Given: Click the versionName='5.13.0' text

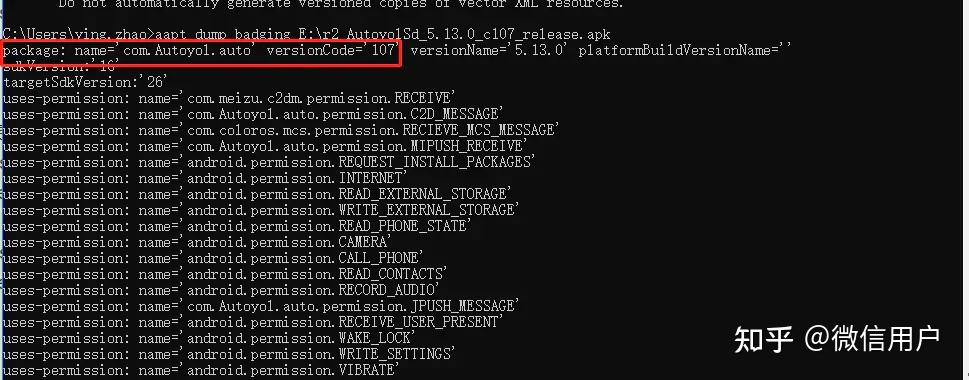Looking at the screenshot, I should pos(489,51).
